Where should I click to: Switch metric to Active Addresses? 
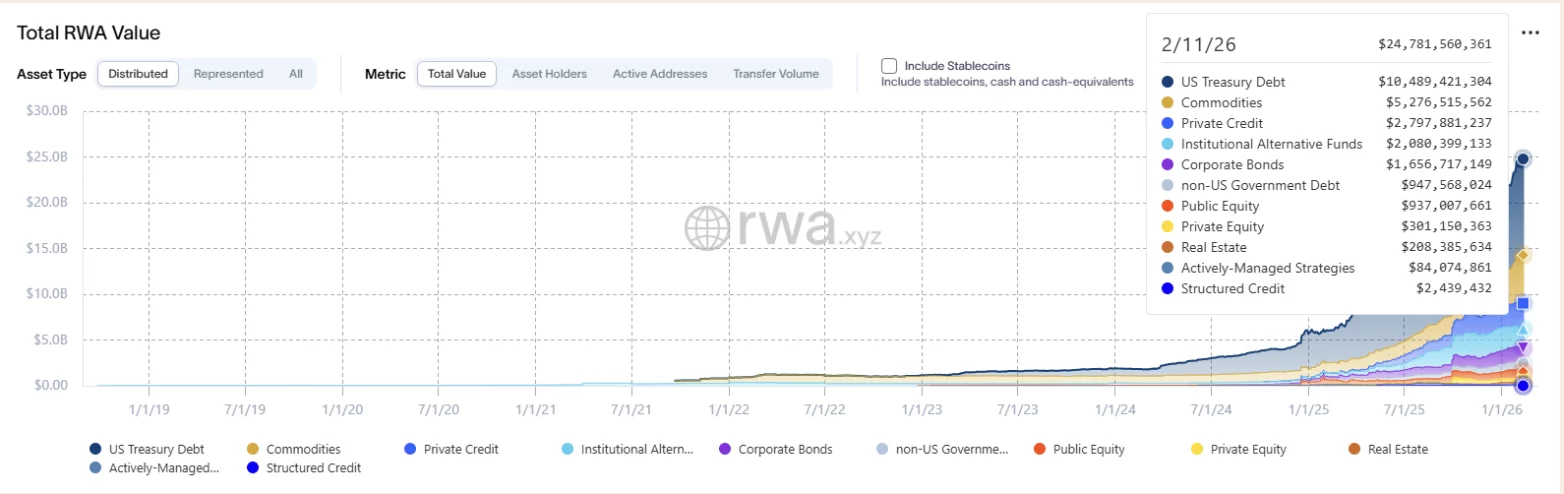tap(659, 73)
